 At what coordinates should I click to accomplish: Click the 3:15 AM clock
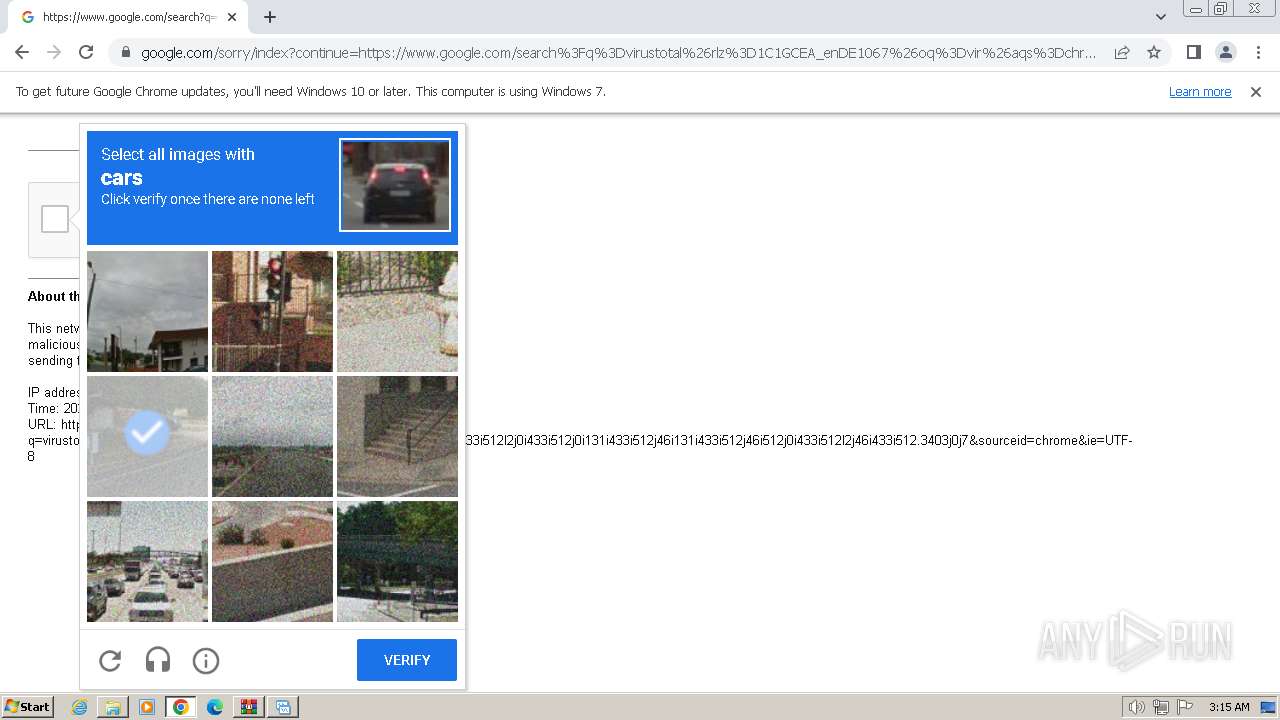[1229, 707]
